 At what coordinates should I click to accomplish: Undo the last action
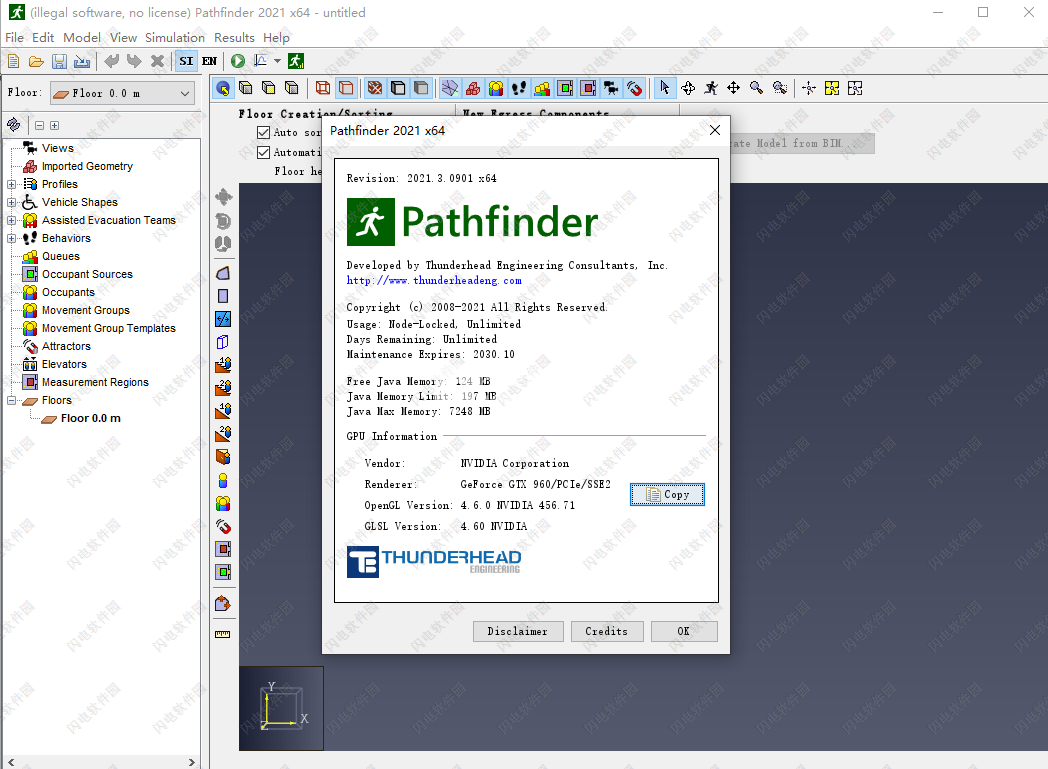pos(110,60)
